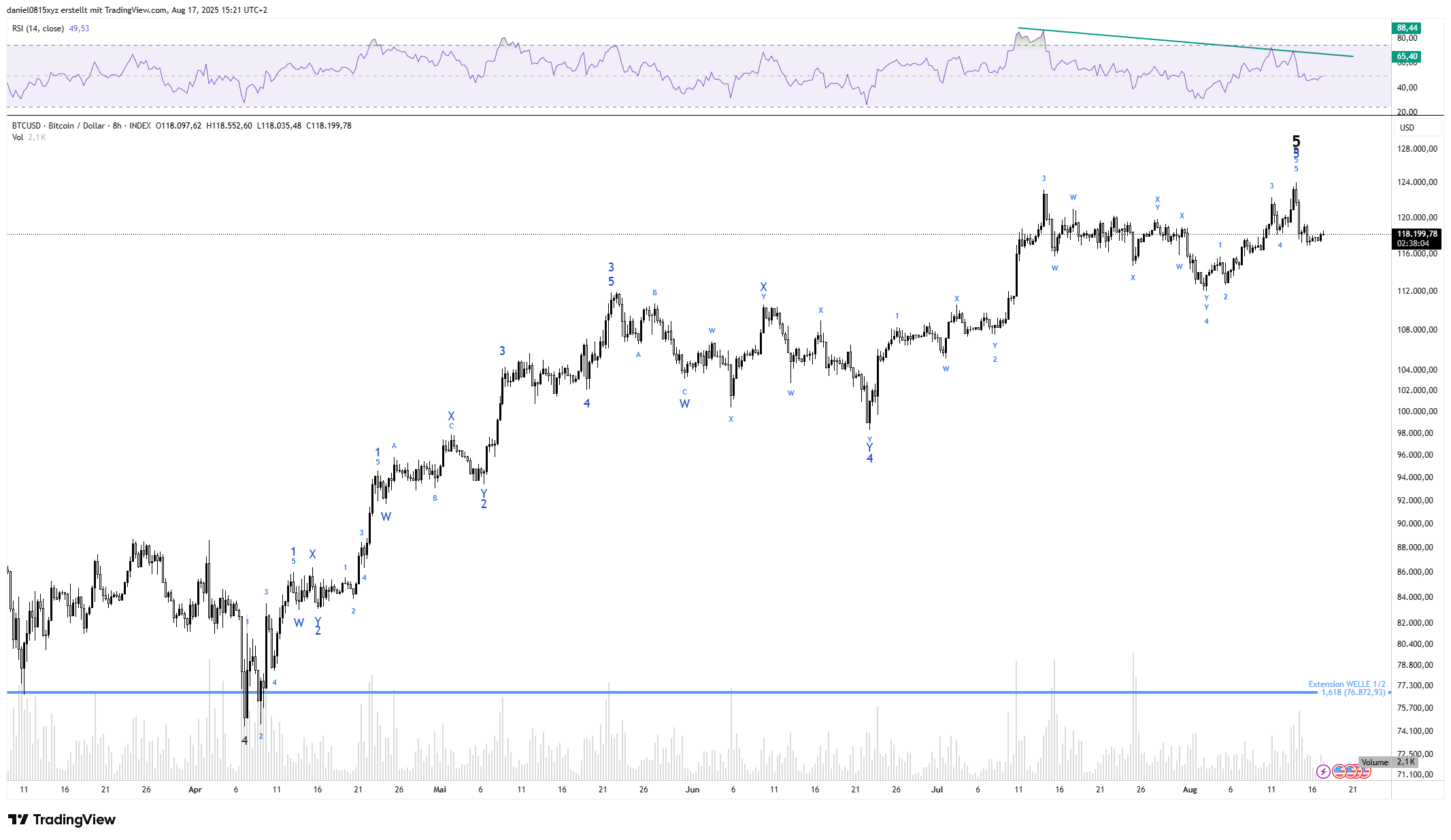The image size is (1451, 840).
Task: Click the leftmost US flag economic event icon
Action: pos(1338,771)
